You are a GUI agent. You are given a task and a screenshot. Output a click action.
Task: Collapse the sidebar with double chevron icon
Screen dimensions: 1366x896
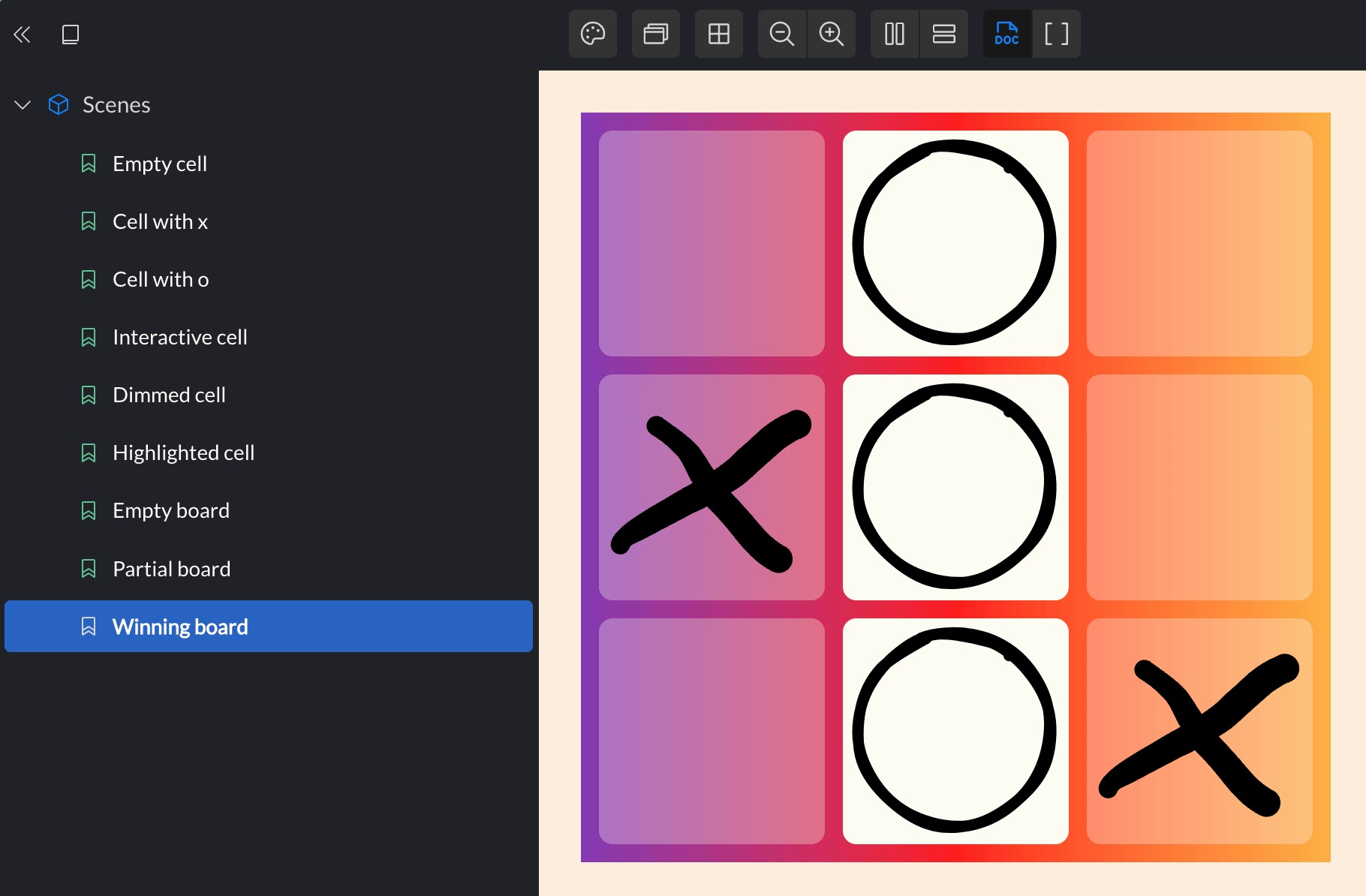point(22,34)
